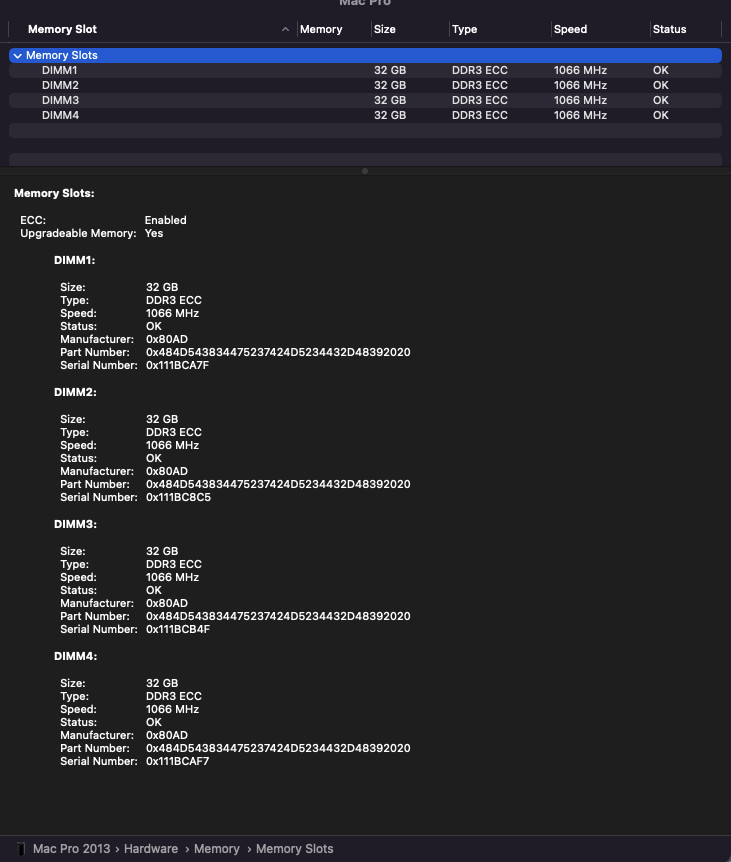Collapse the Memory Slots disclosure chevron
Viewport: 731px width, 862px height.
point(18,56)
